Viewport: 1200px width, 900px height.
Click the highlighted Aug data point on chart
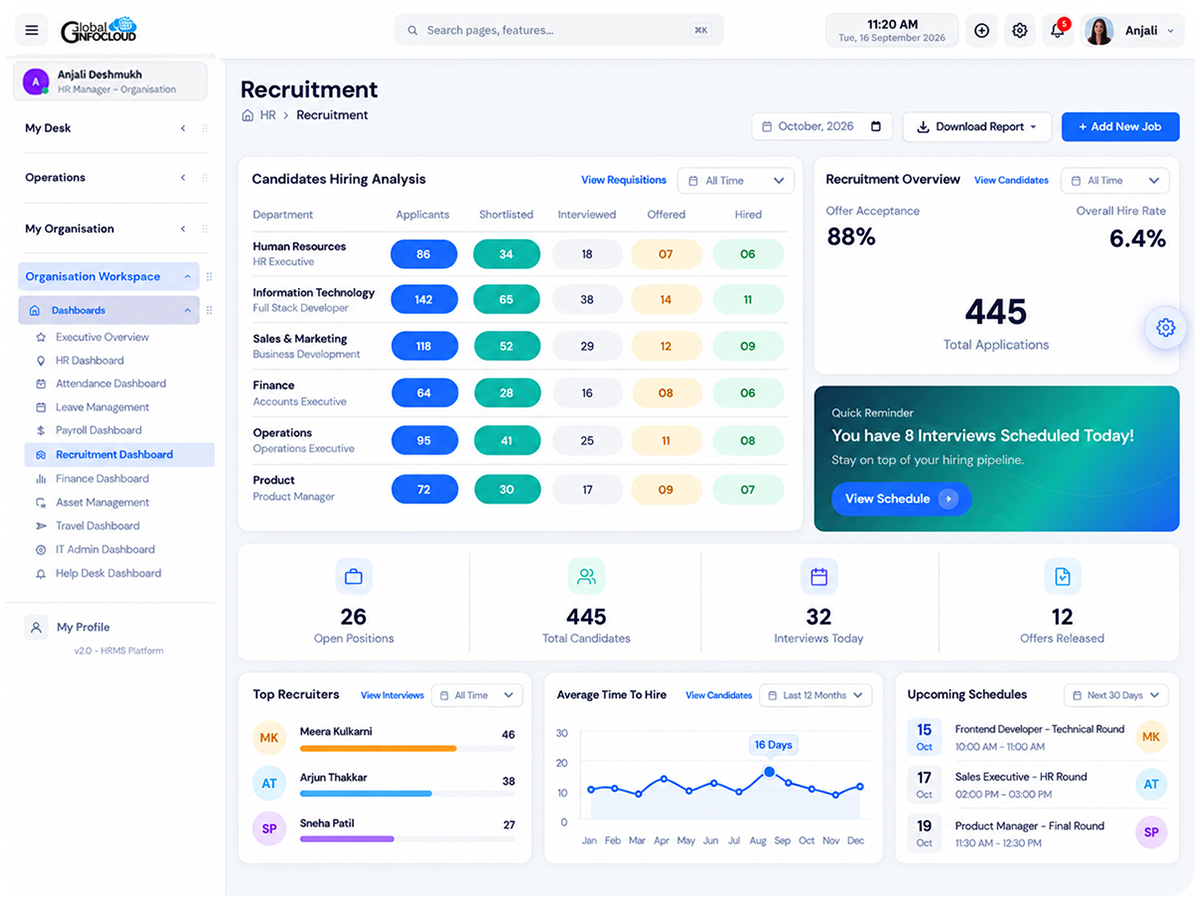pyautogui.click(x=769, y=771)
